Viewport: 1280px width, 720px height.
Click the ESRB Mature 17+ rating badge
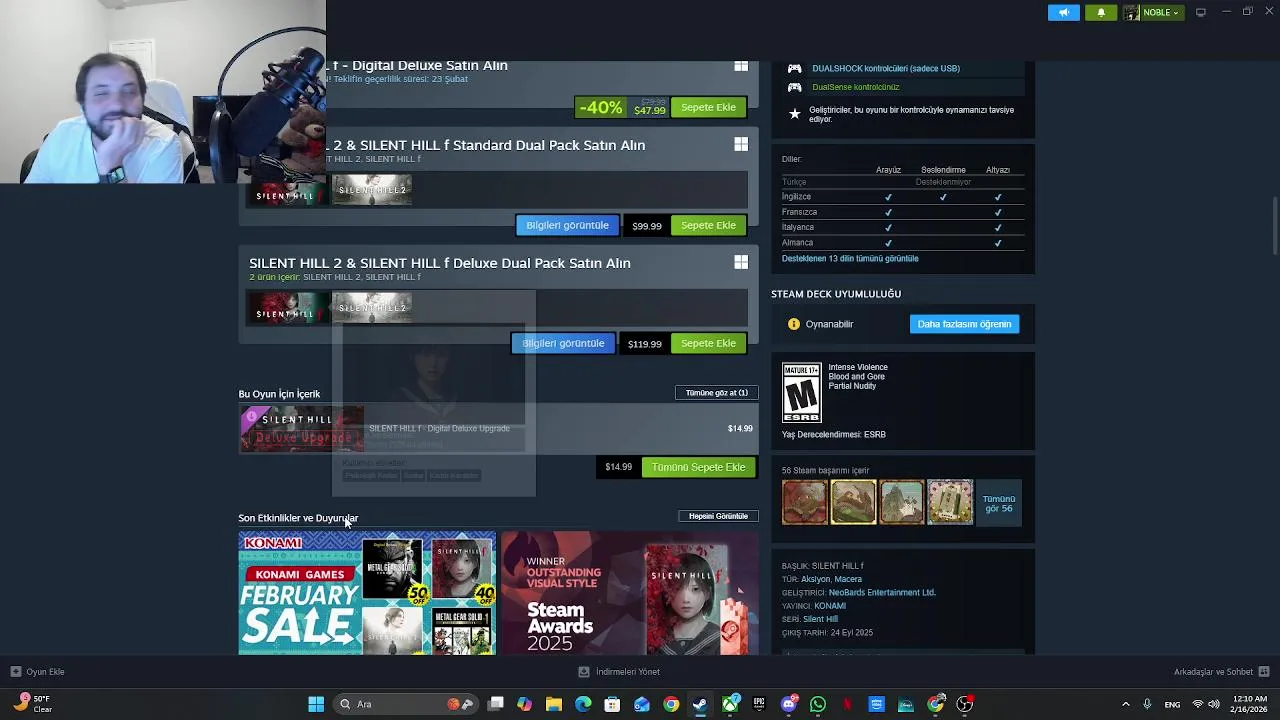point(802,392)
